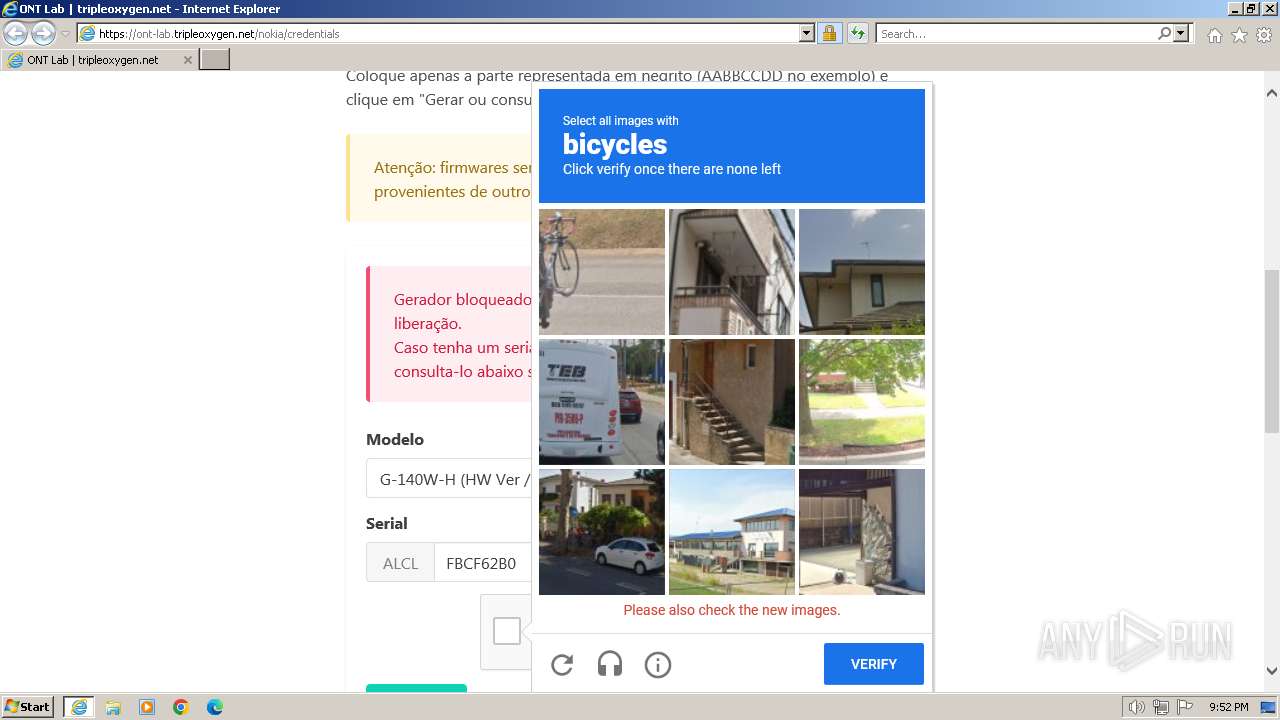Open the Modelo dropdown G-140W-H
Image resolution: width=1280 pixels, height=720 pixels.
coord(449,479)
